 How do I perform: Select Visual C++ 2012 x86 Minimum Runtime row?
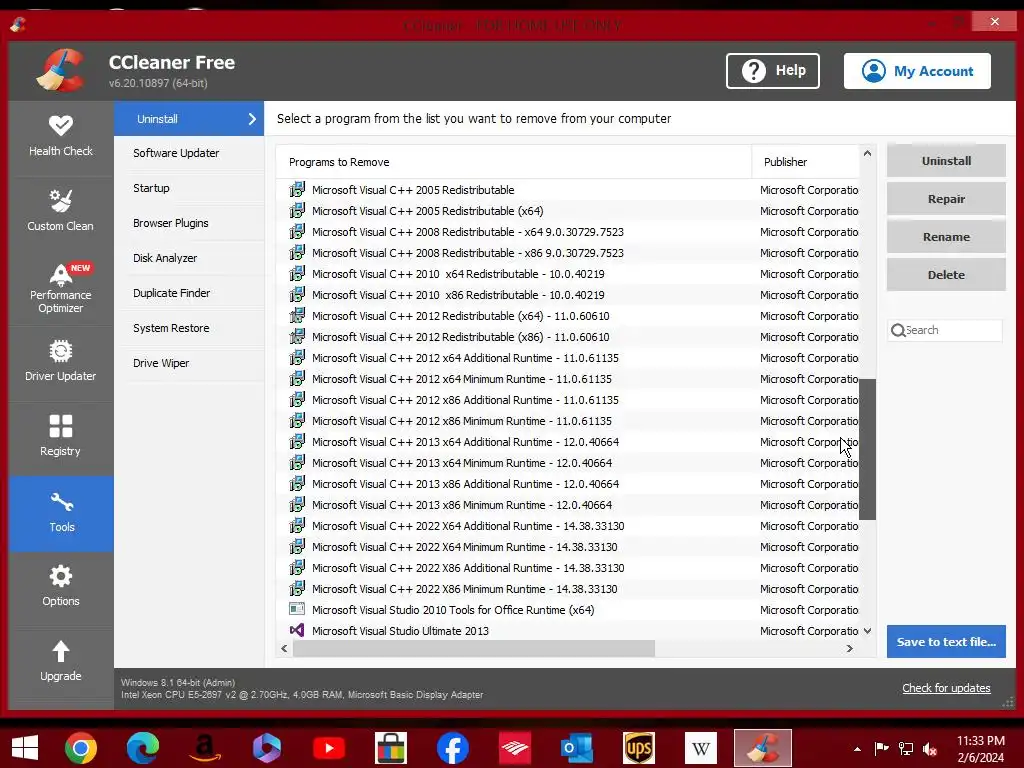(568, 421)
